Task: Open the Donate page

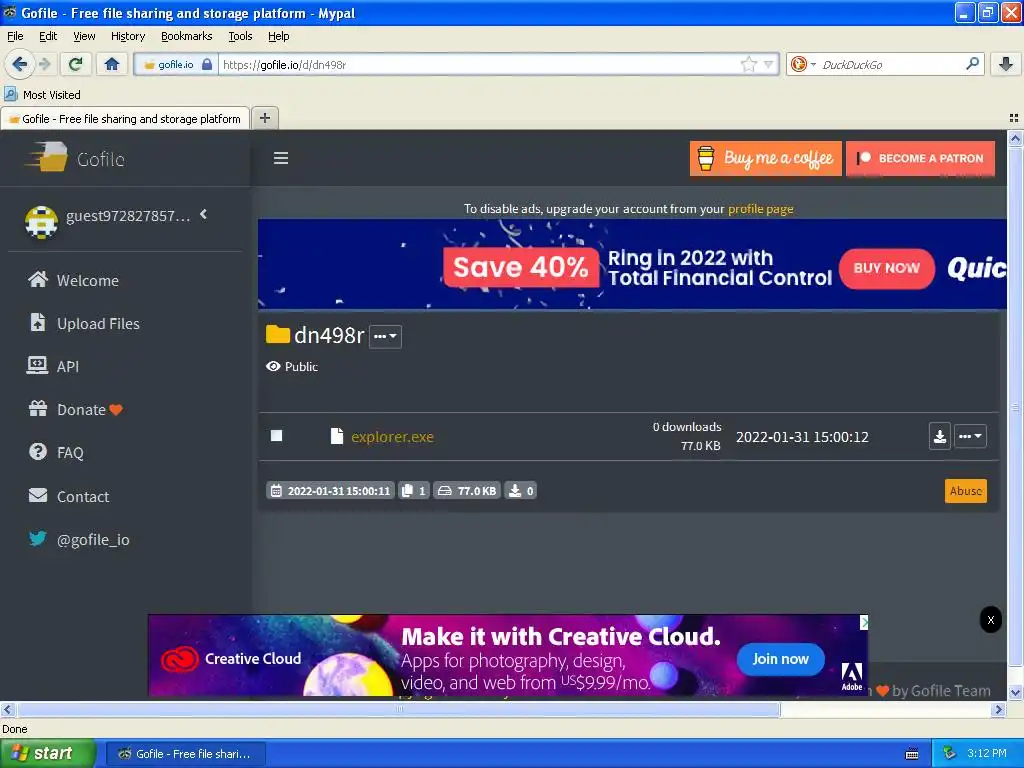Action: coord(75,409)
